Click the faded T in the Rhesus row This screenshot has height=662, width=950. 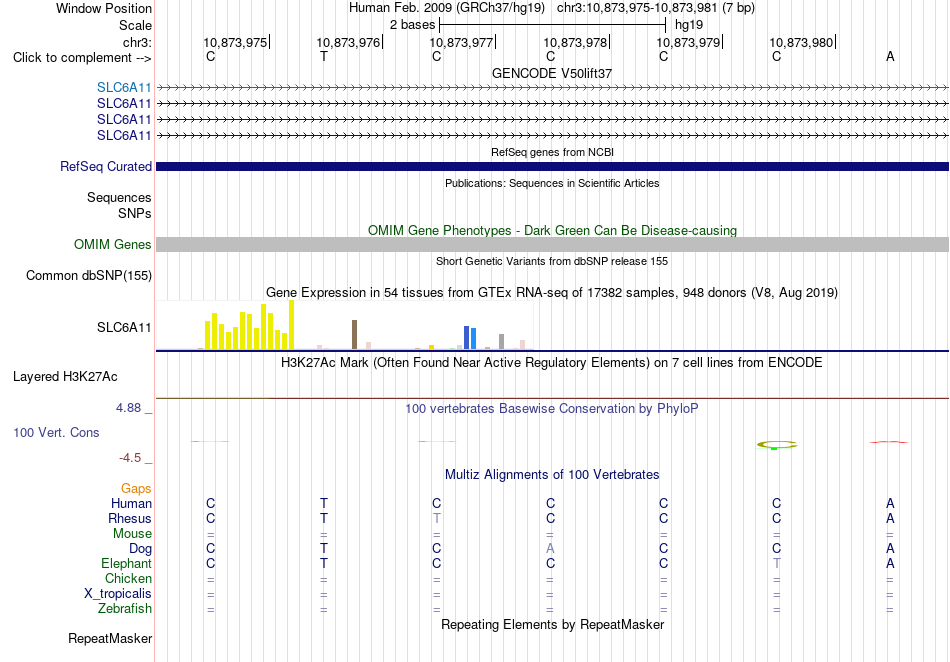437,518
